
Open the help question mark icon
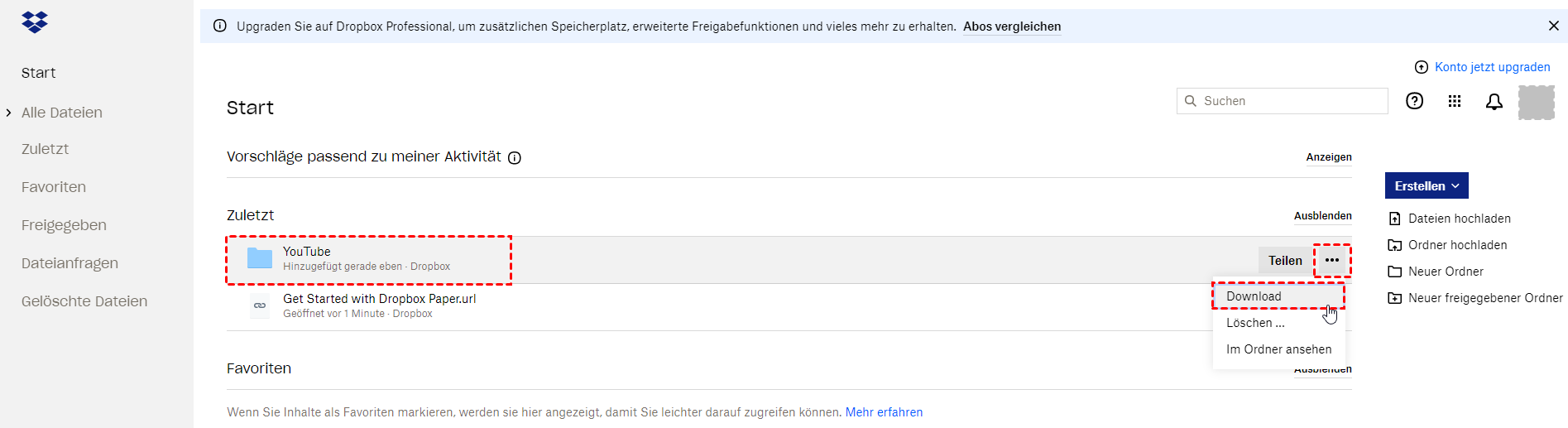click(1414, 101)
